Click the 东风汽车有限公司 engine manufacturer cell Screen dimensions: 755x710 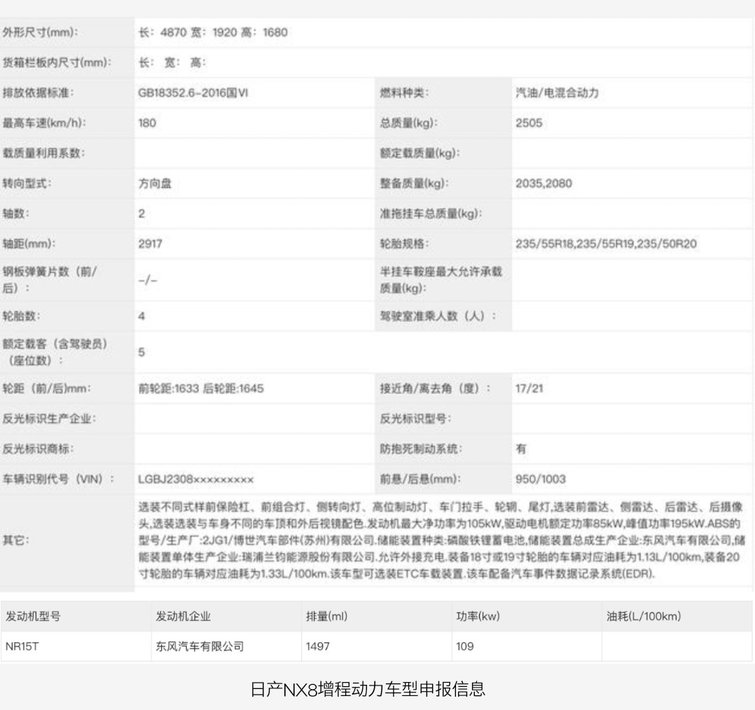[x=199, y=647]
